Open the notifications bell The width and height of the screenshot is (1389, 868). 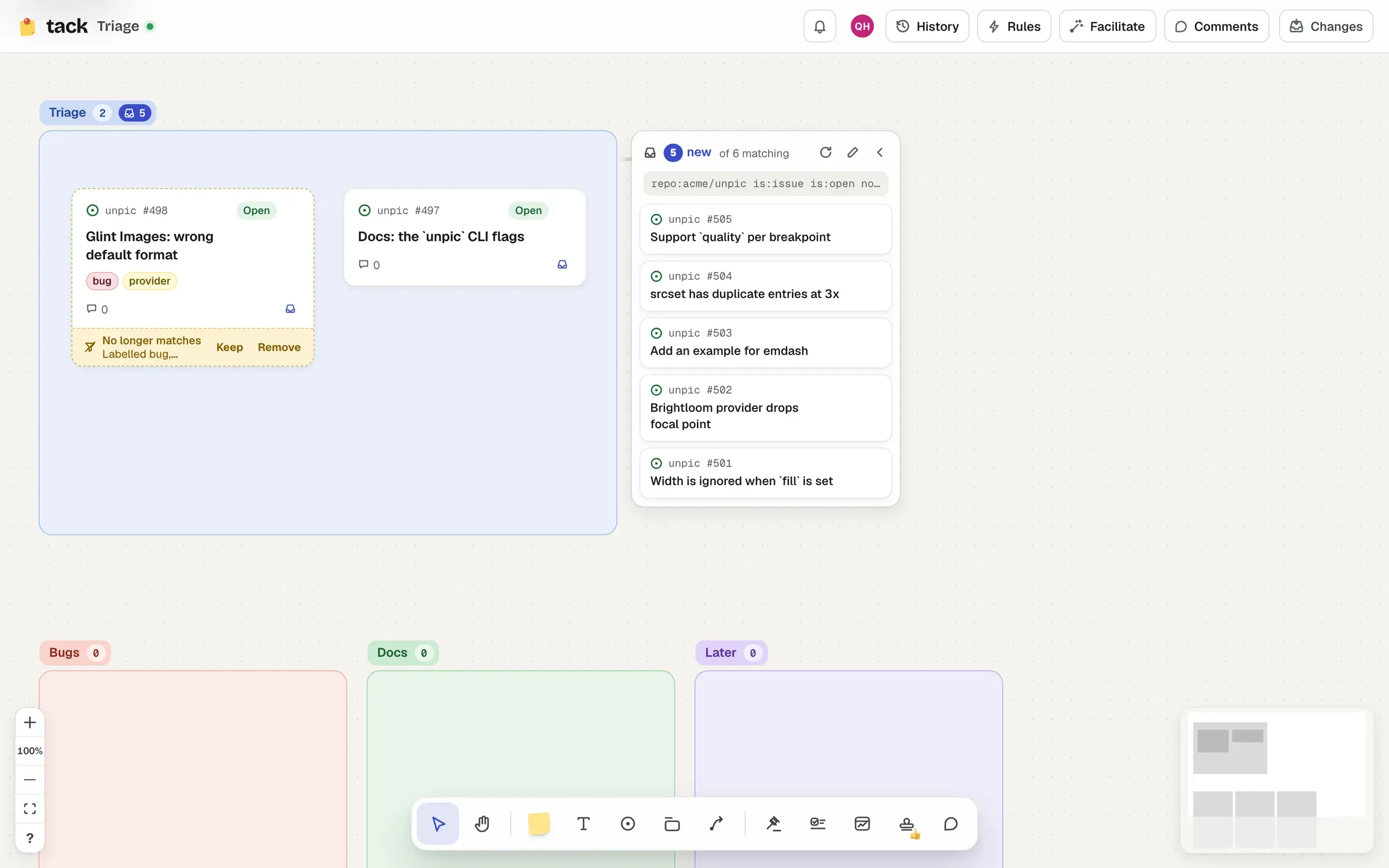pyautogui.click(x=820, y=26)
